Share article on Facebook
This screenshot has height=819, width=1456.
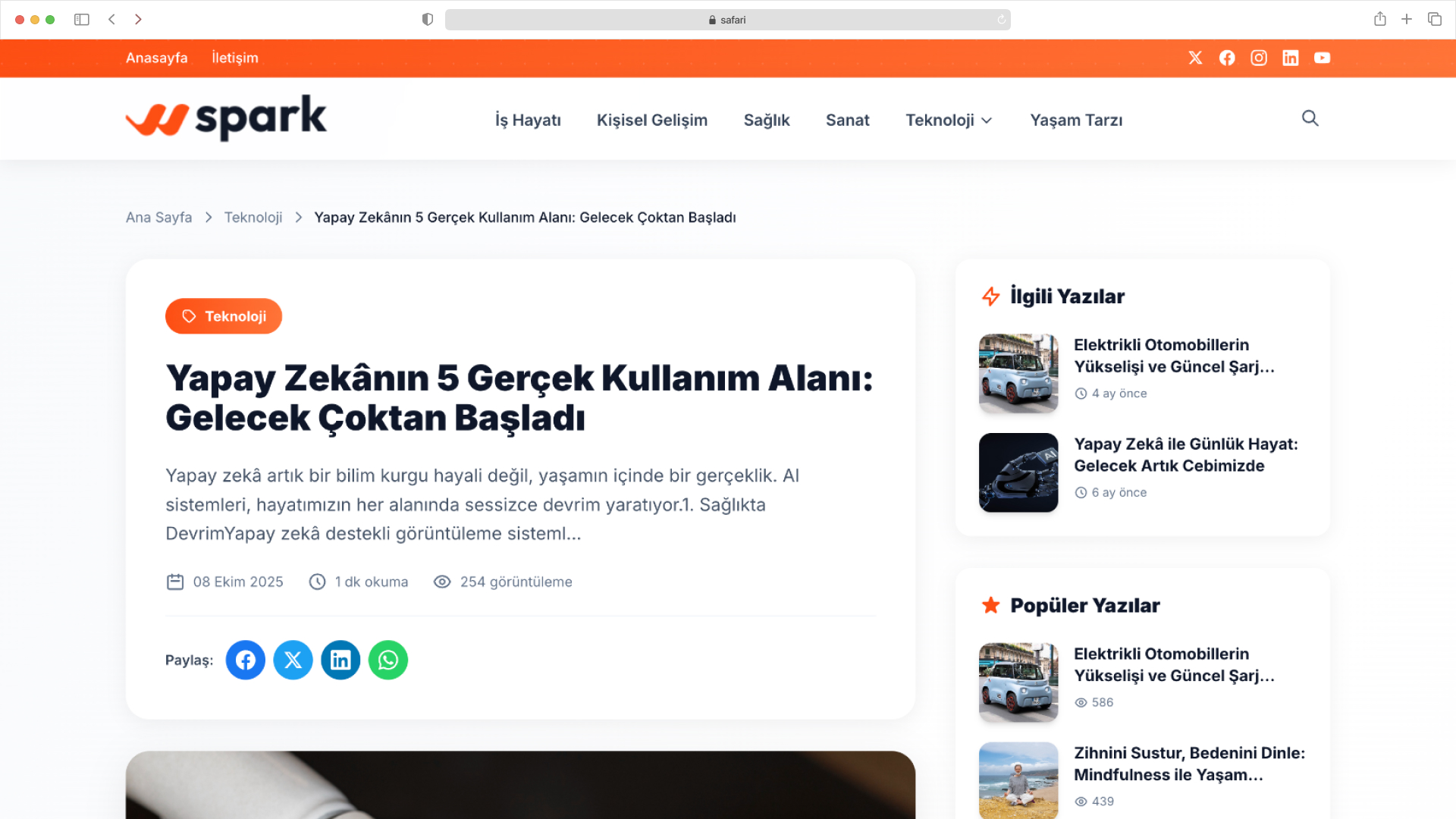click(246, 661)
